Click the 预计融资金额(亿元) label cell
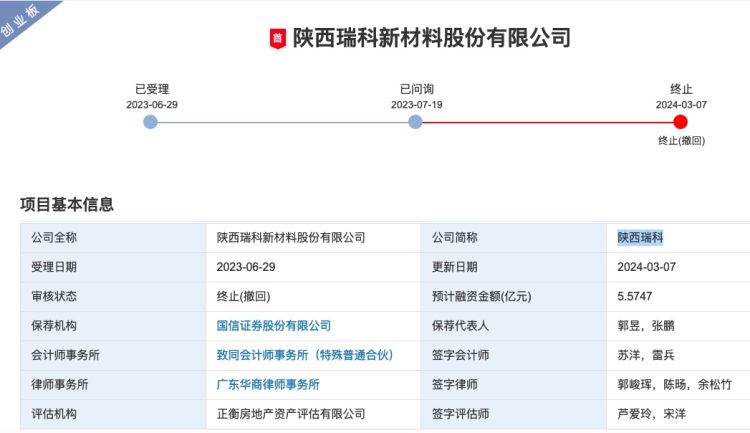This screenshot has width=750, height=433. [x=514, y=297]
